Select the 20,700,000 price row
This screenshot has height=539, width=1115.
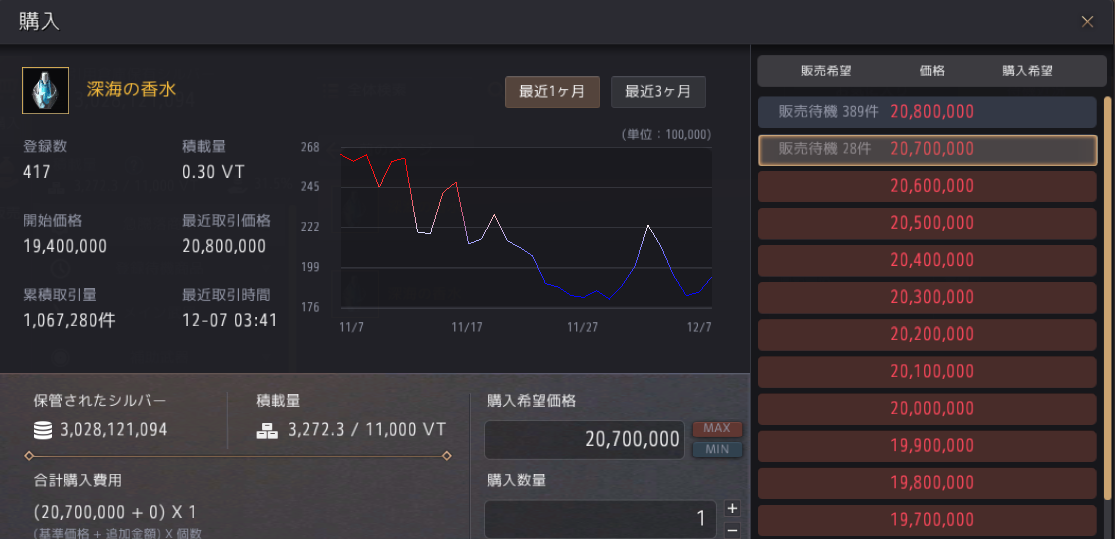[927, 149]
